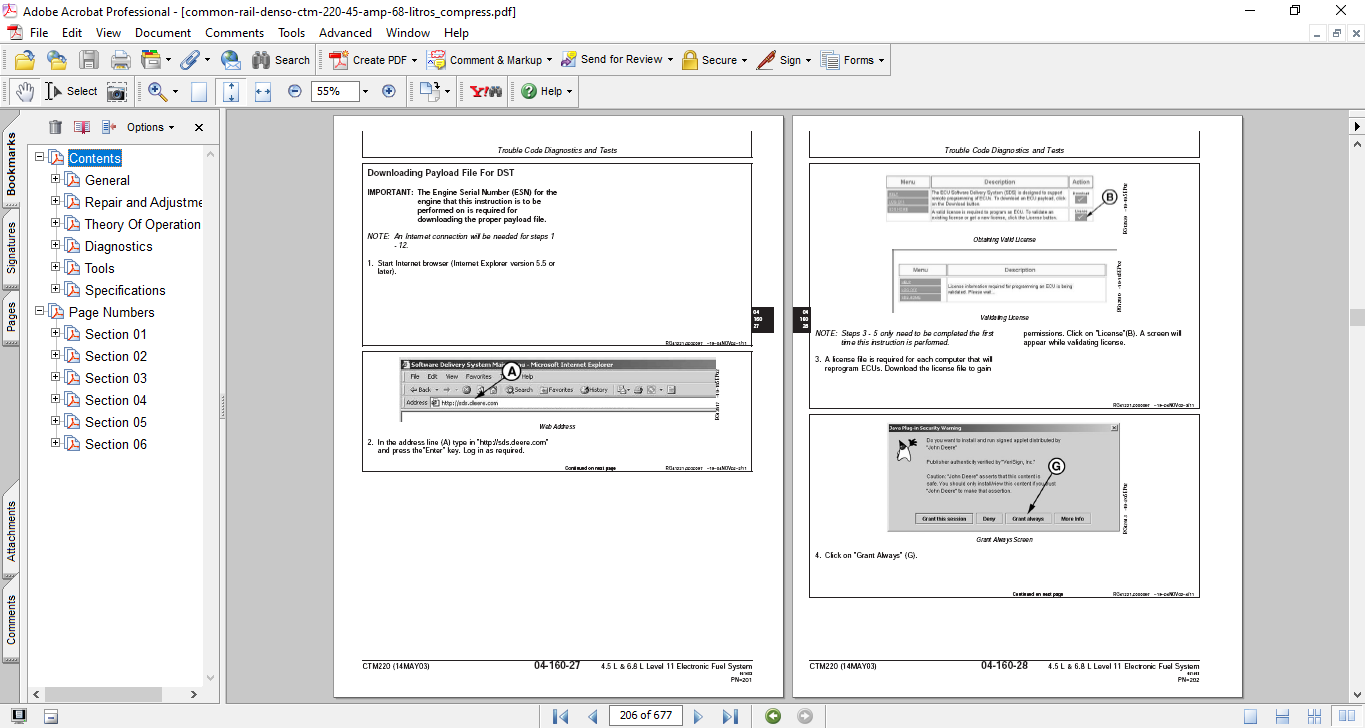The height and width of the screenshot is (728, 1365).
Task: Click the zoom out minus icon
Action: 295,91
